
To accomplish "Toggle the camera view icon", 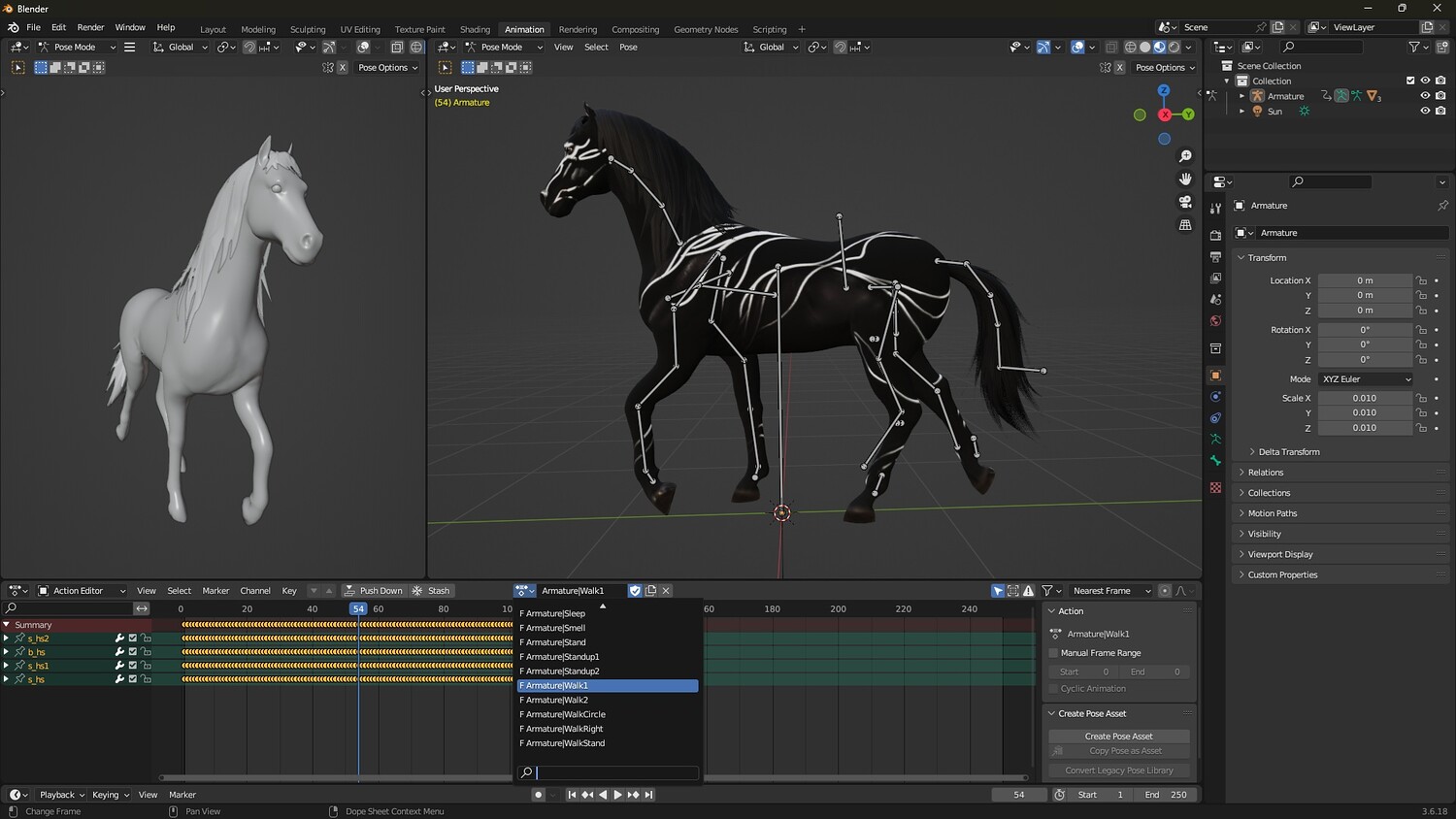I will click(1185, 202).
